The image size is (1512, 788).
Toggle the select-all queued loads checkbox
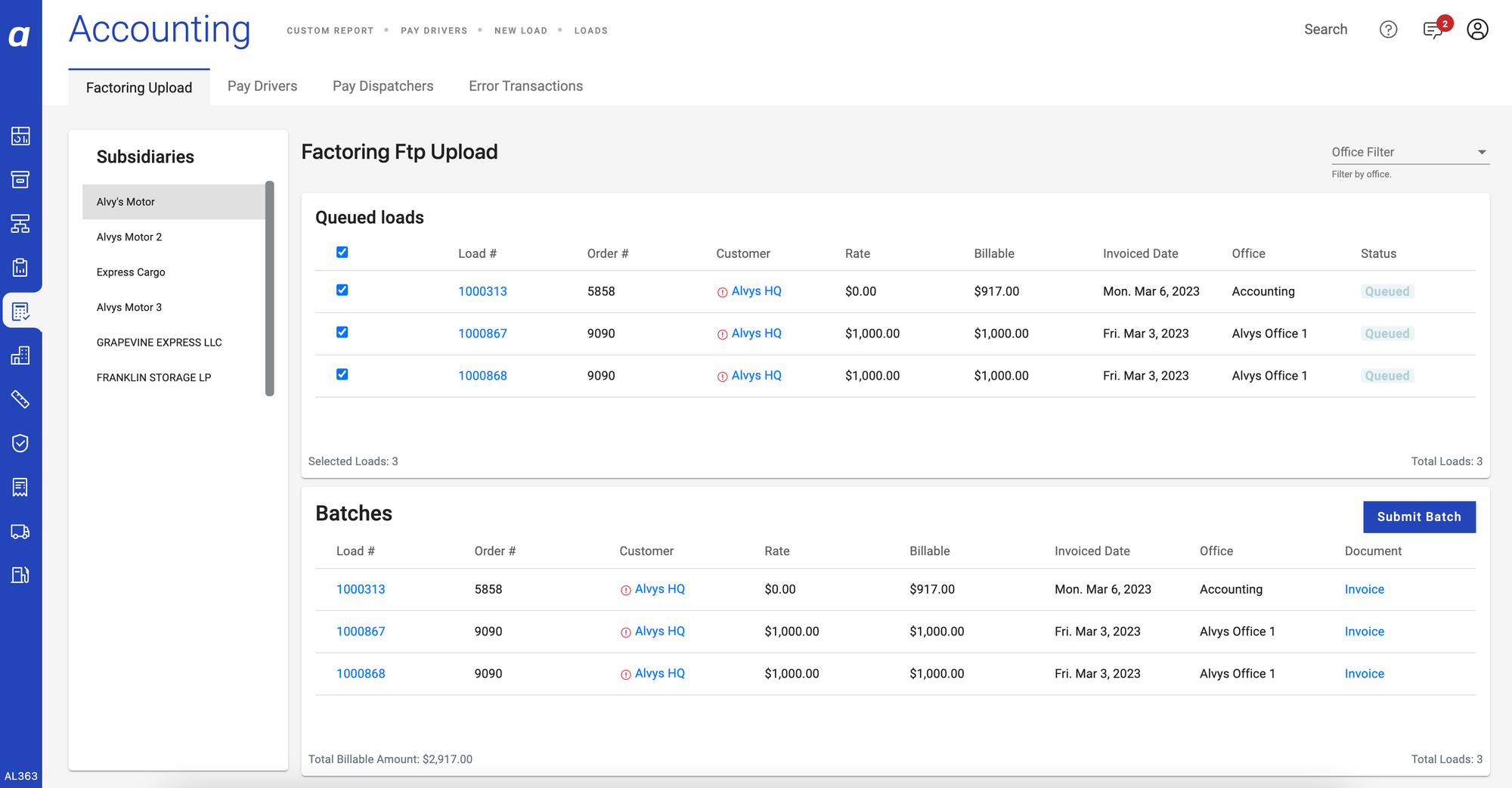click(x=342, y=253)
